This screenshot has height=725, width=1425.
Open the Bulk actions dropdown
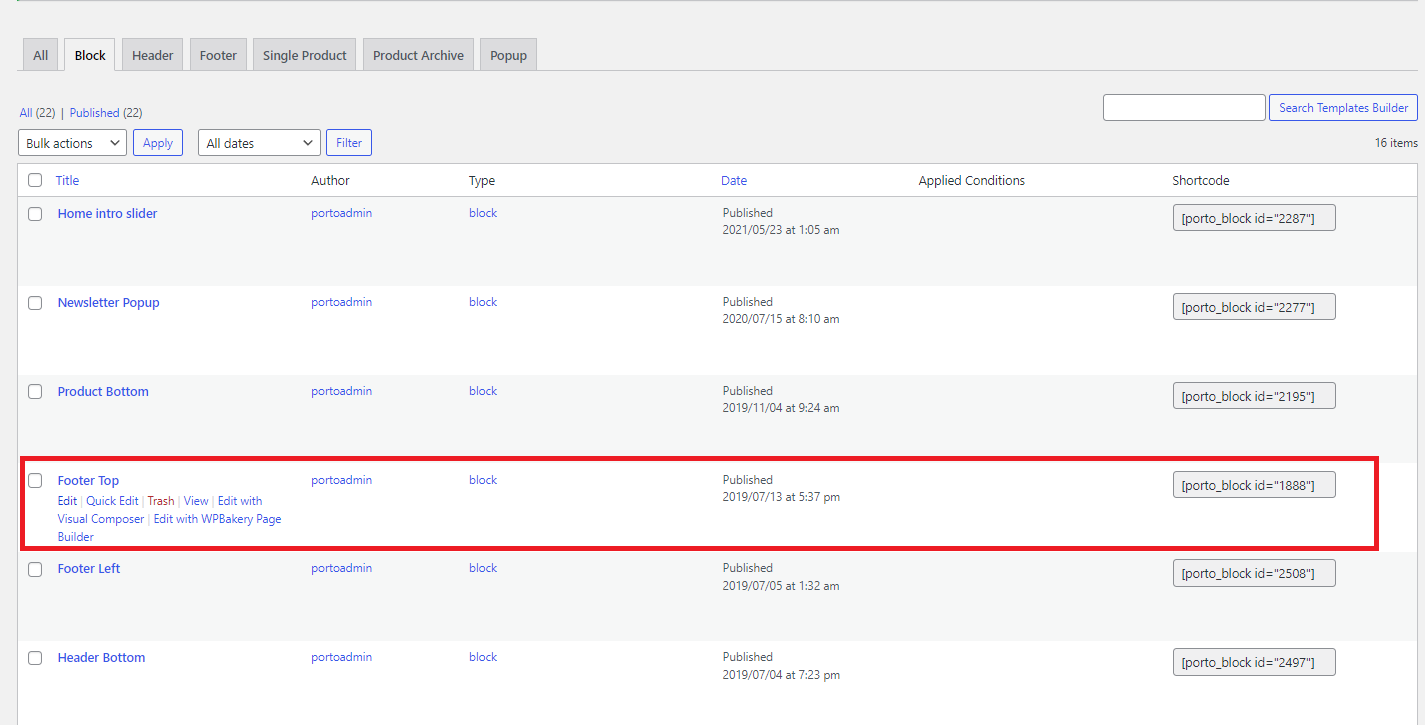(x=72, y=143)
